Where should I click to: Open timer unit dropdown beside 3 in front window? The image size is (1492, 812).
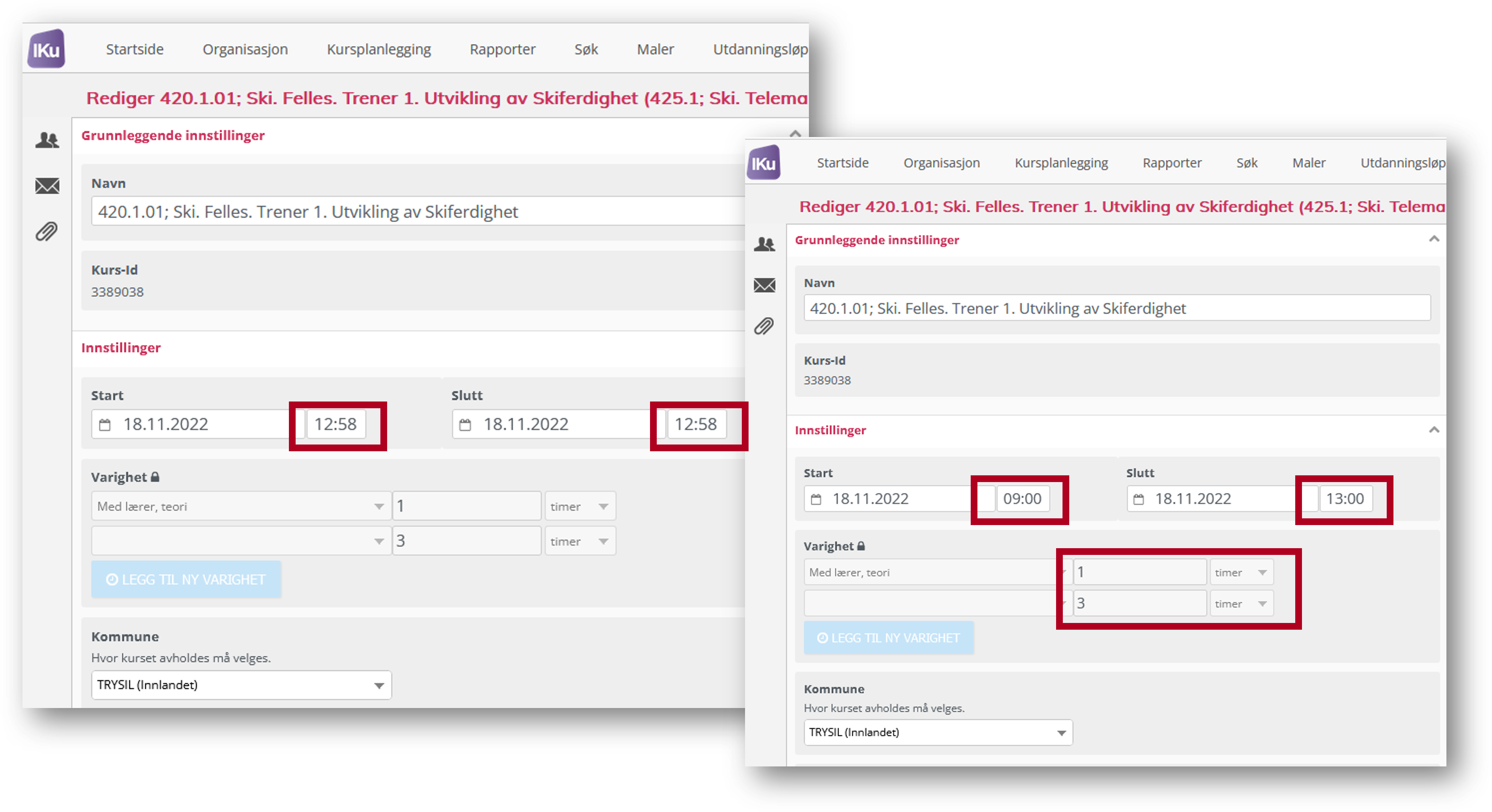tap(1241, 603)
